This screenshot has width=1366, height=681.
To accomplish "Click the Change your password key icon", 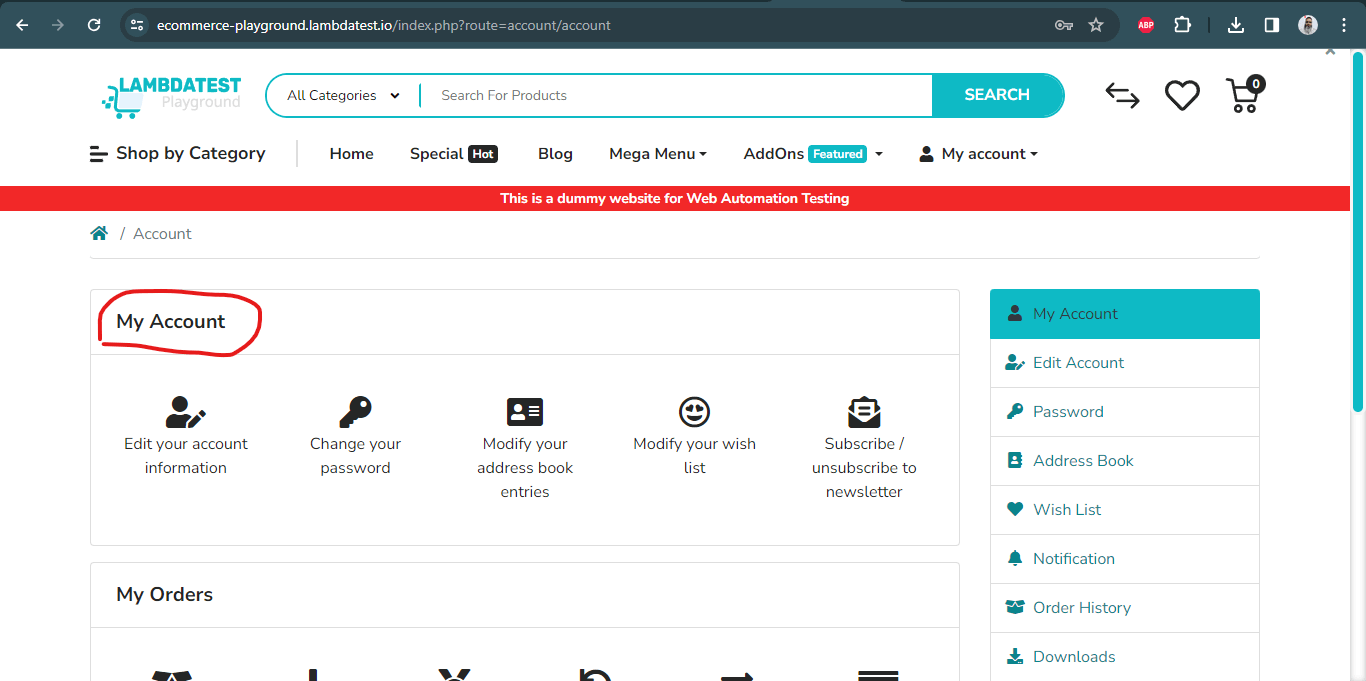I will pyautogui.click(x=355, y=411).
